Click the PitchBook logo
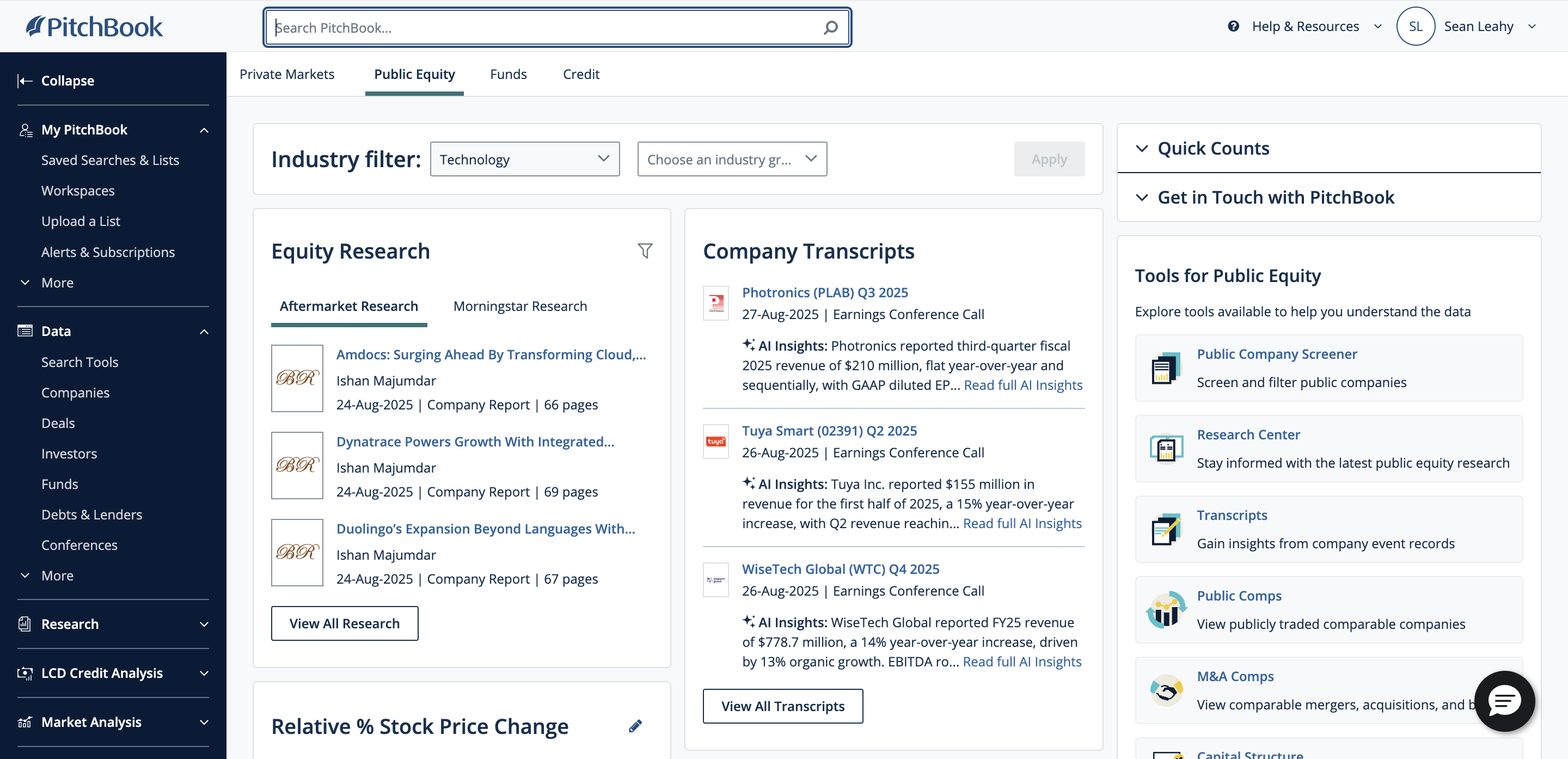 coord(94,26)
